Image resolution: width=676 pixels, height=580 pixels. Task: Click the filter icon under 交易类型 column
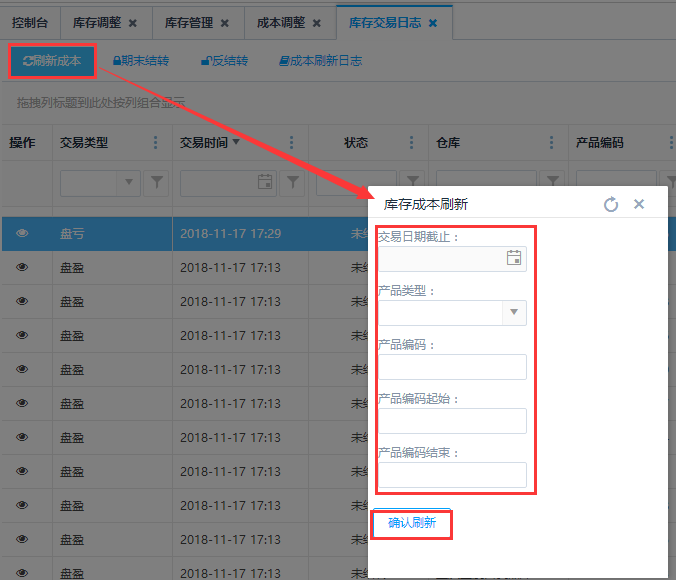point(157,182)
